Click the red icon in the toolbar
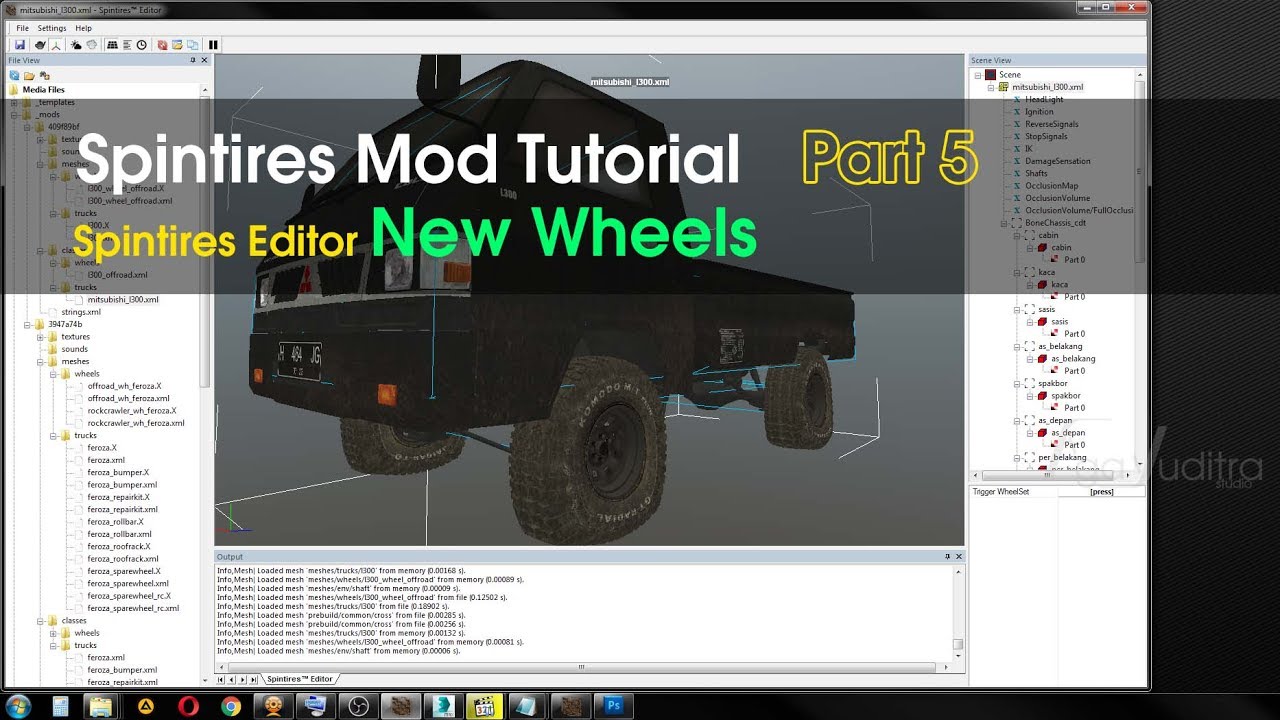The height and width of the screenshot is (720, 1280). [162, 45]
